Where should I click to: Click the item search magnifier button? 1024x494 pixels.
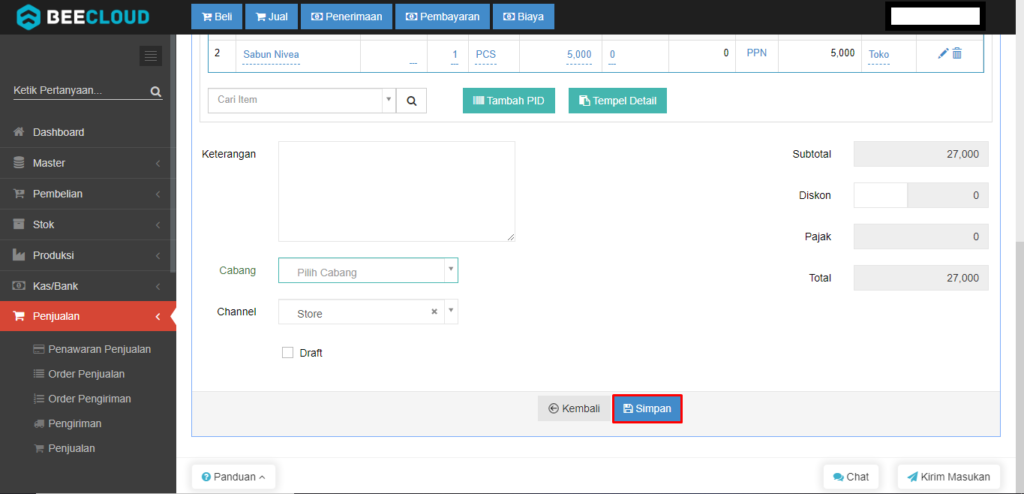(411, 101)
